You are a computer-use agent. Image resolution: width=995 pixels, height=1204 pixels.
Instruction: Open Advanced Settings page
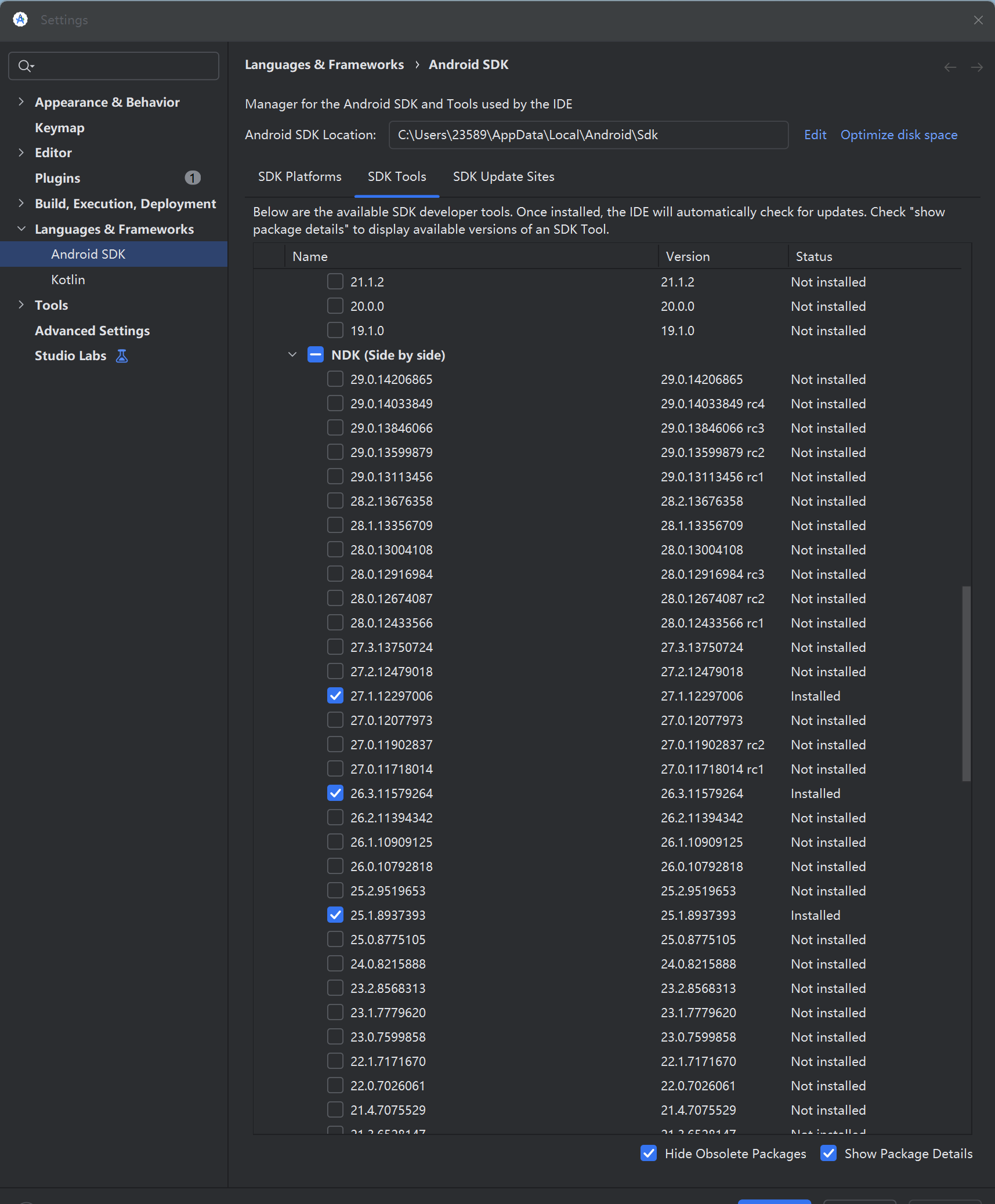point(92,331)
